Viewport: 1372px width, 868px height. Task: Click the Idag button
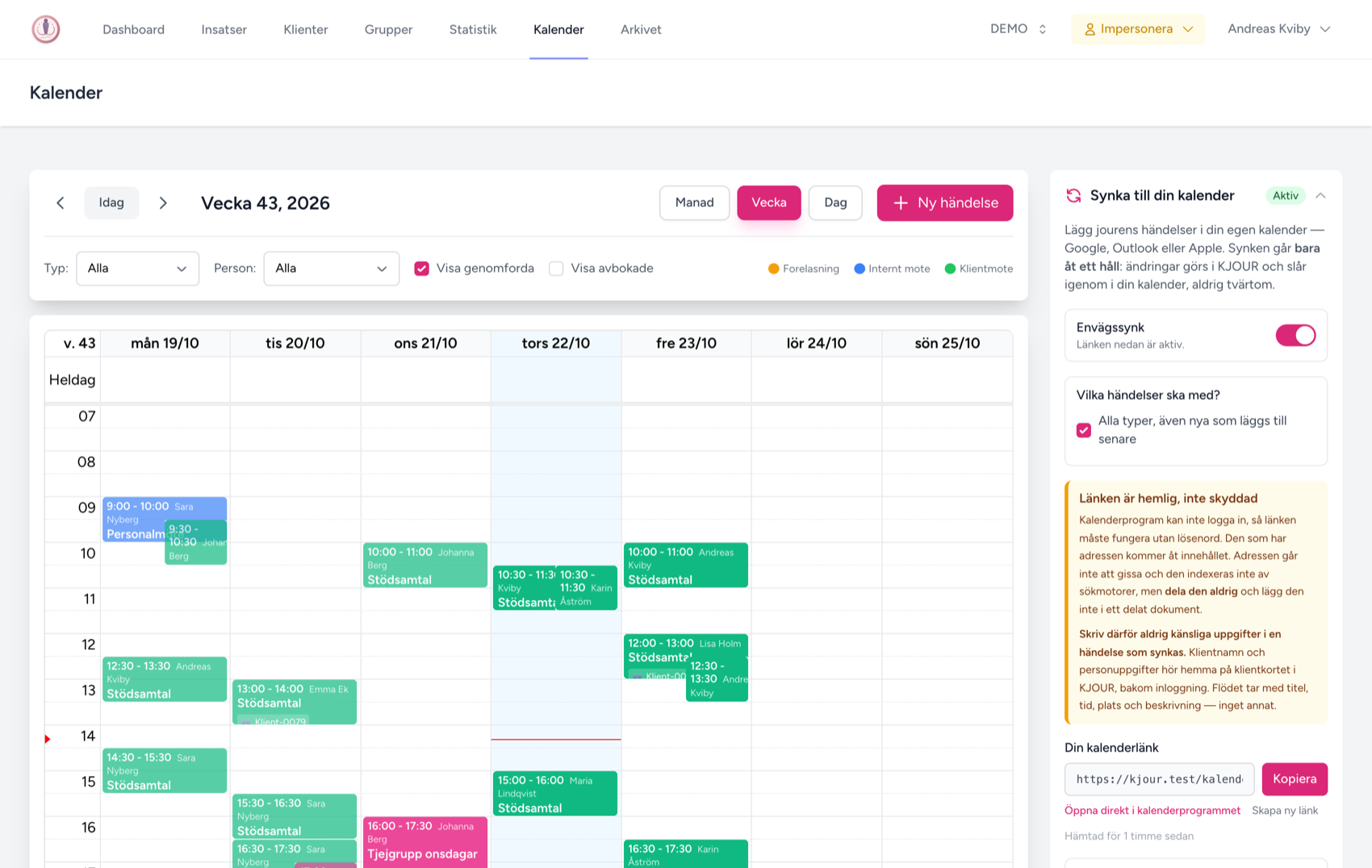tap(111, 202)
